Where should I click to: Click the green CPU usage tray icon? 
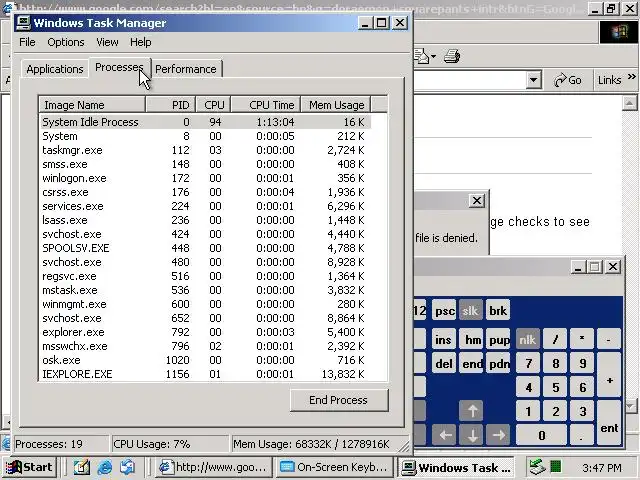[556, 466]
